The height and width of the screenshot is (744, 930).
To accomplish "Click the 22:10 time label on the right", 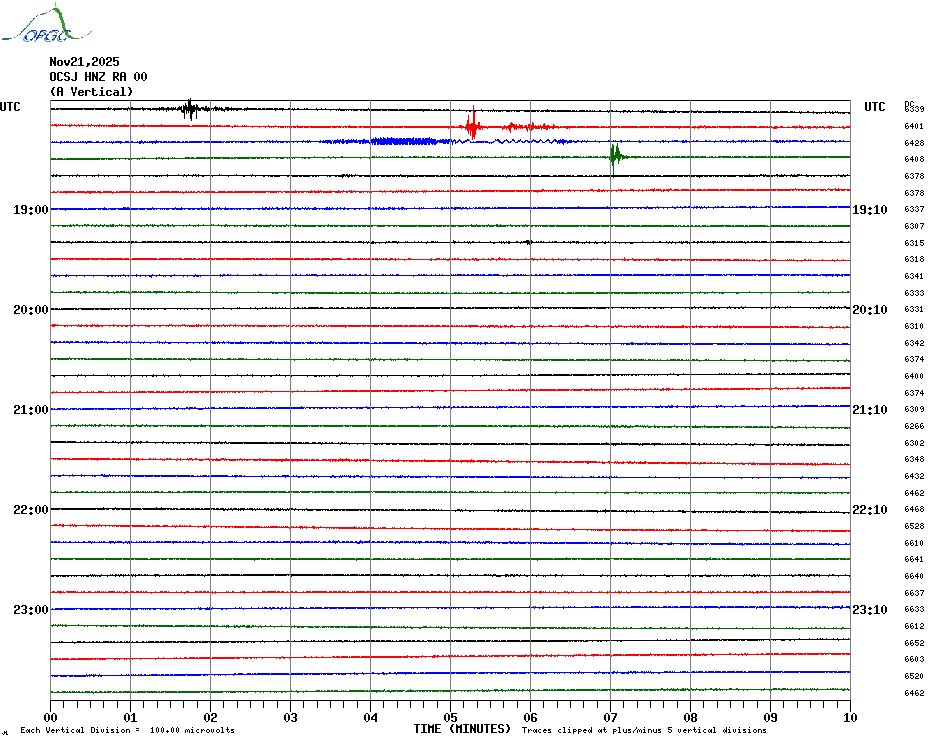I will click(x=869, y=510).
